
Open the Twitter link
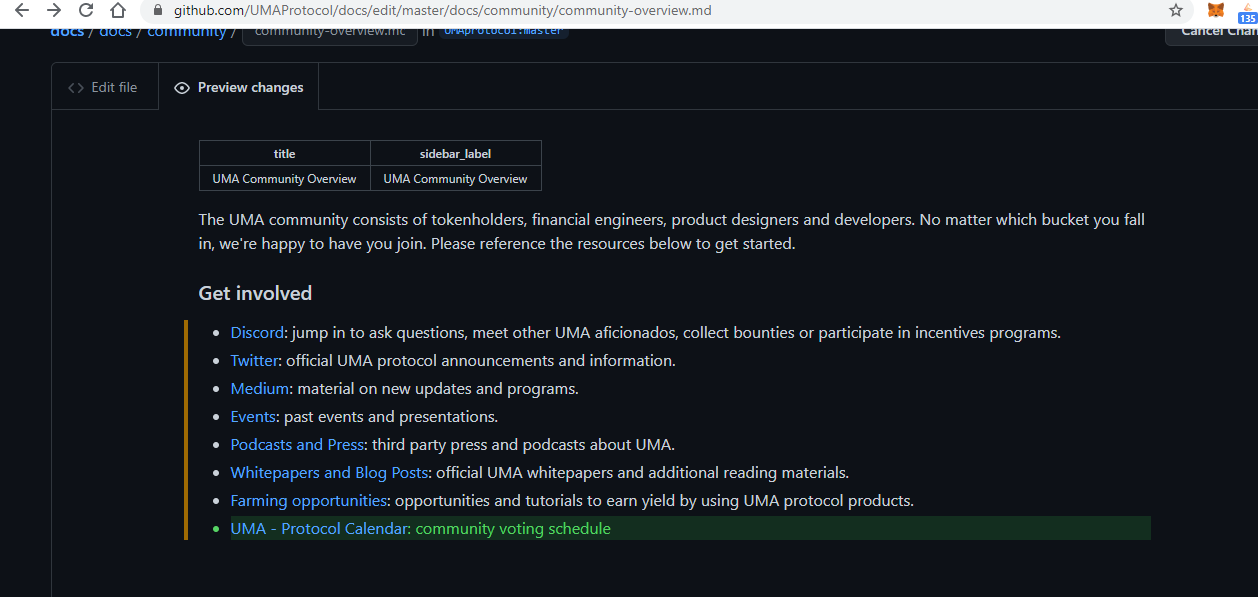254,361
